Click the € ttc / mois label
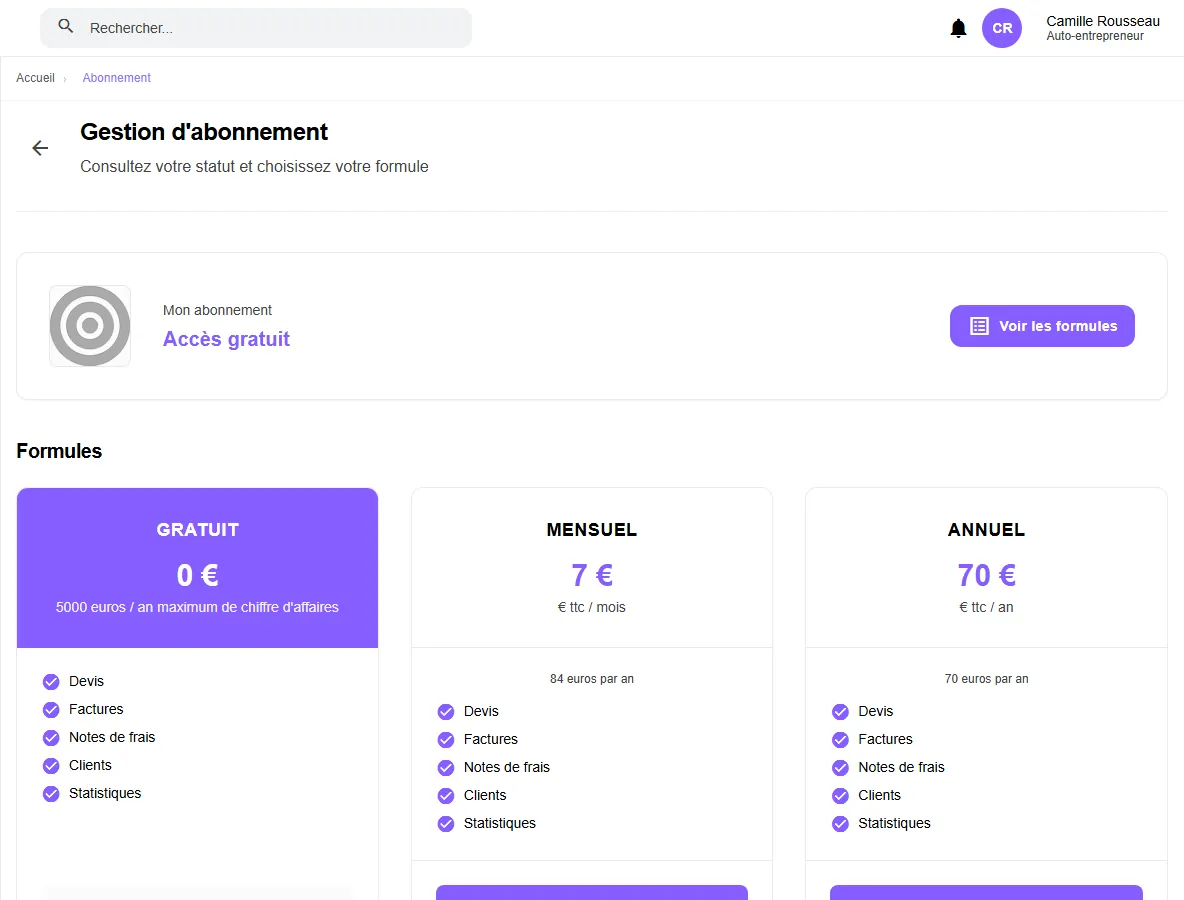The image size is (1184, 900). 592,607
